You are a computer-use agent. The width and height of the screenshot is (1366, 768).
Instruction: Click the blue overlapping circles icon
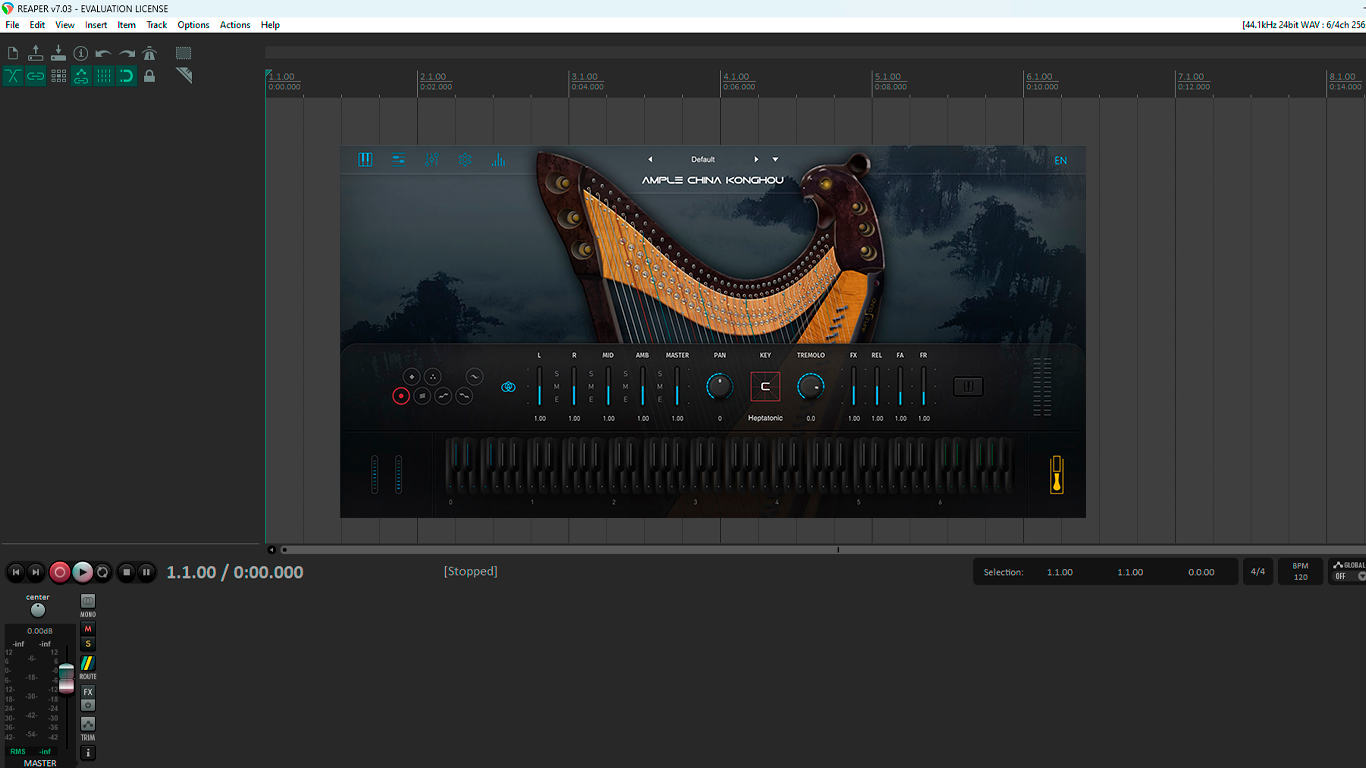(508, 387)
